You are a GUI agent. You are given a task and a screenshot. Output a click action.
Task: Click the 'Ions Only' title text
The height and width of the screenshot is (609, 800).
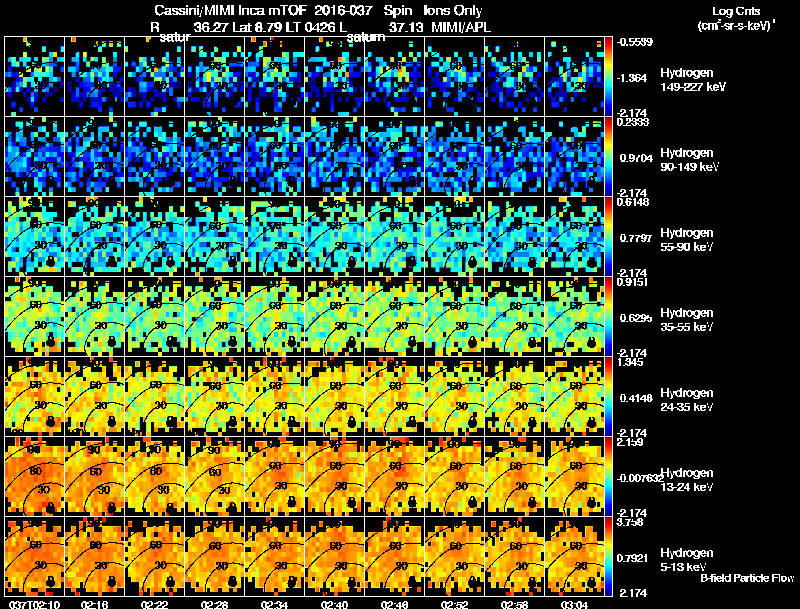pos(453,10)
